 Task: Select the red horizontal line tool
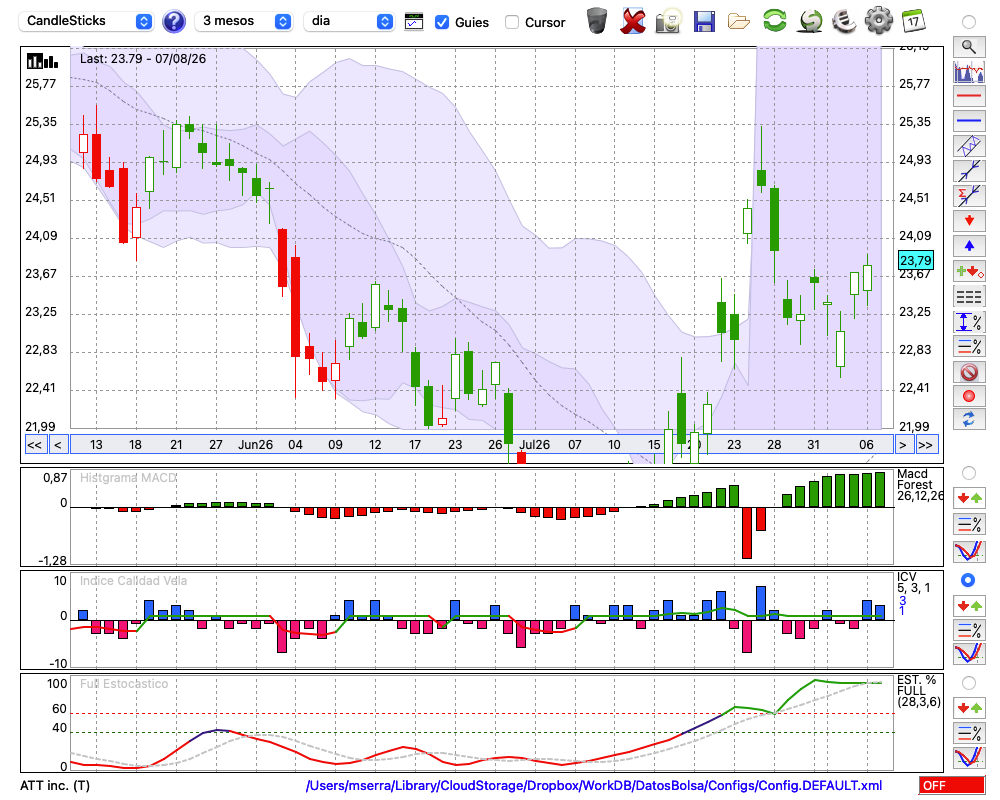969,96
